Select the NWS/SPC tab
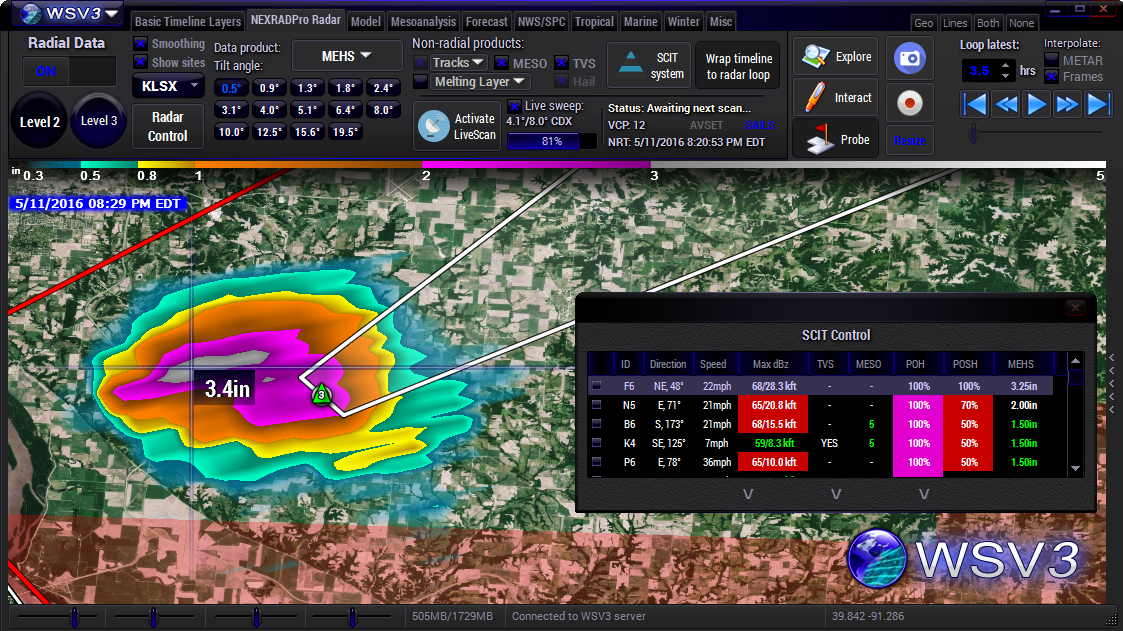The width and height of the screenshot is (1123, 631). [541, 21]
